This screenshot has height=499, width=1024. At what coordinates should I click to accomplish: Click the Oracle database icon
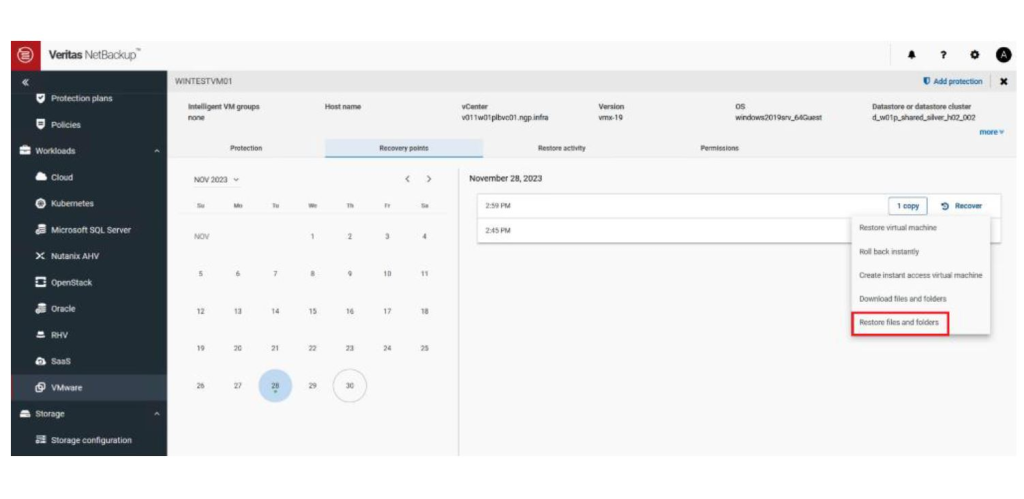(40, 308)
